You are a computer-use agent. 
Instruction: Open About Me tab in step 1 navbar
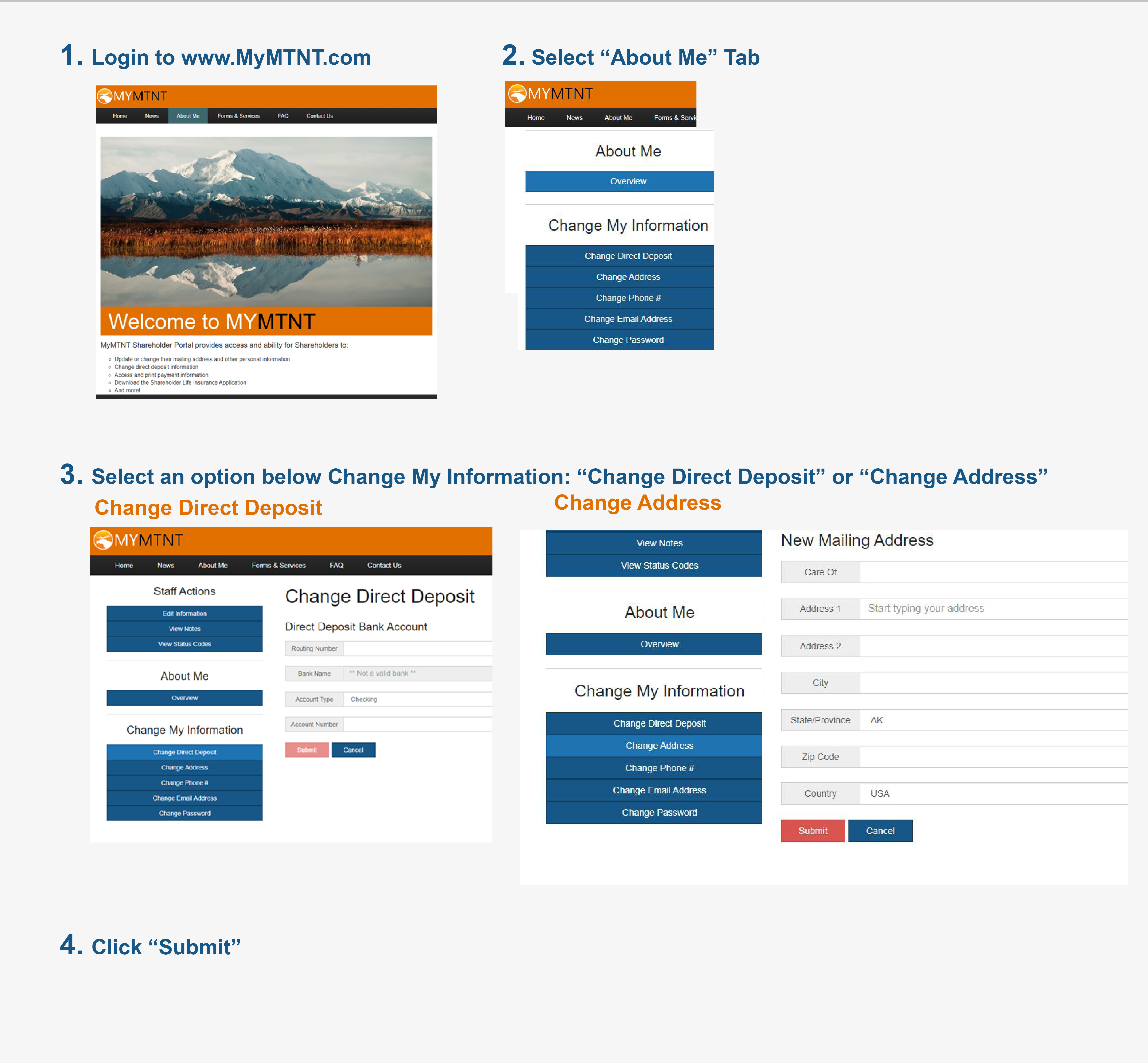pyautogui.click(x=188, y=116)
